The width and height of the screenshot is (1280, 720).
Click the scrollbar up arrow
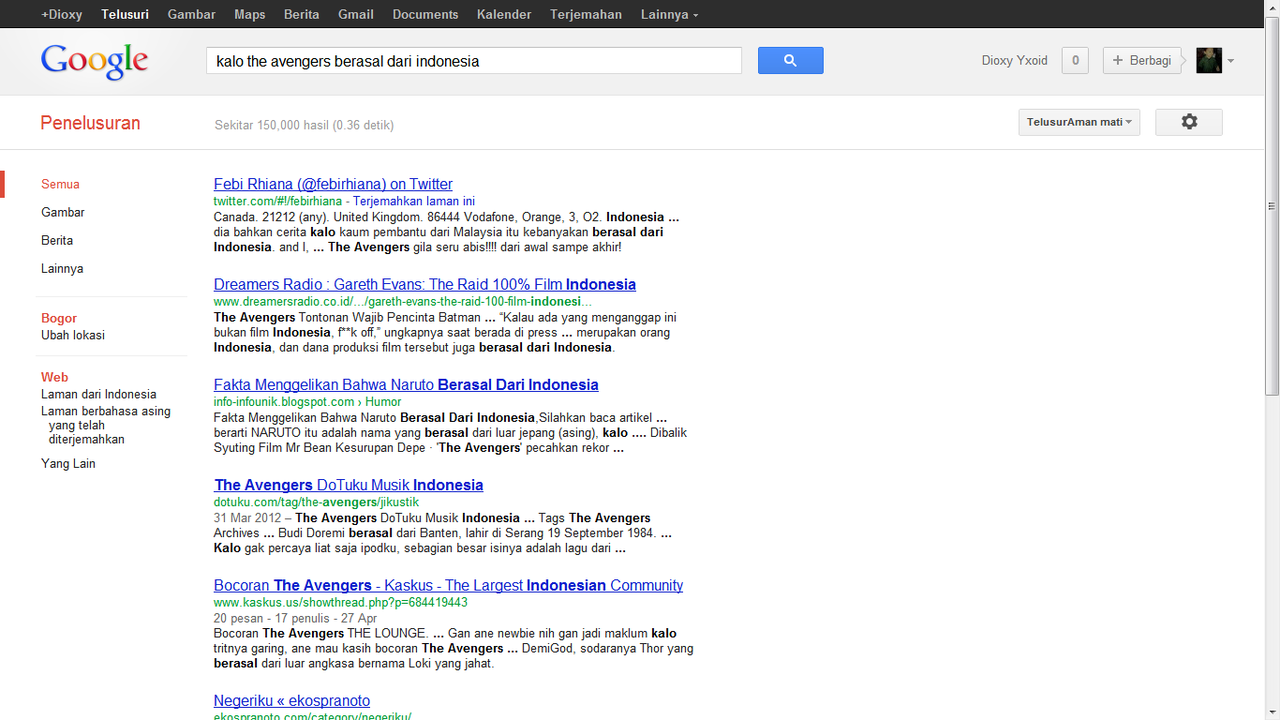click(x=1272, y=7)
